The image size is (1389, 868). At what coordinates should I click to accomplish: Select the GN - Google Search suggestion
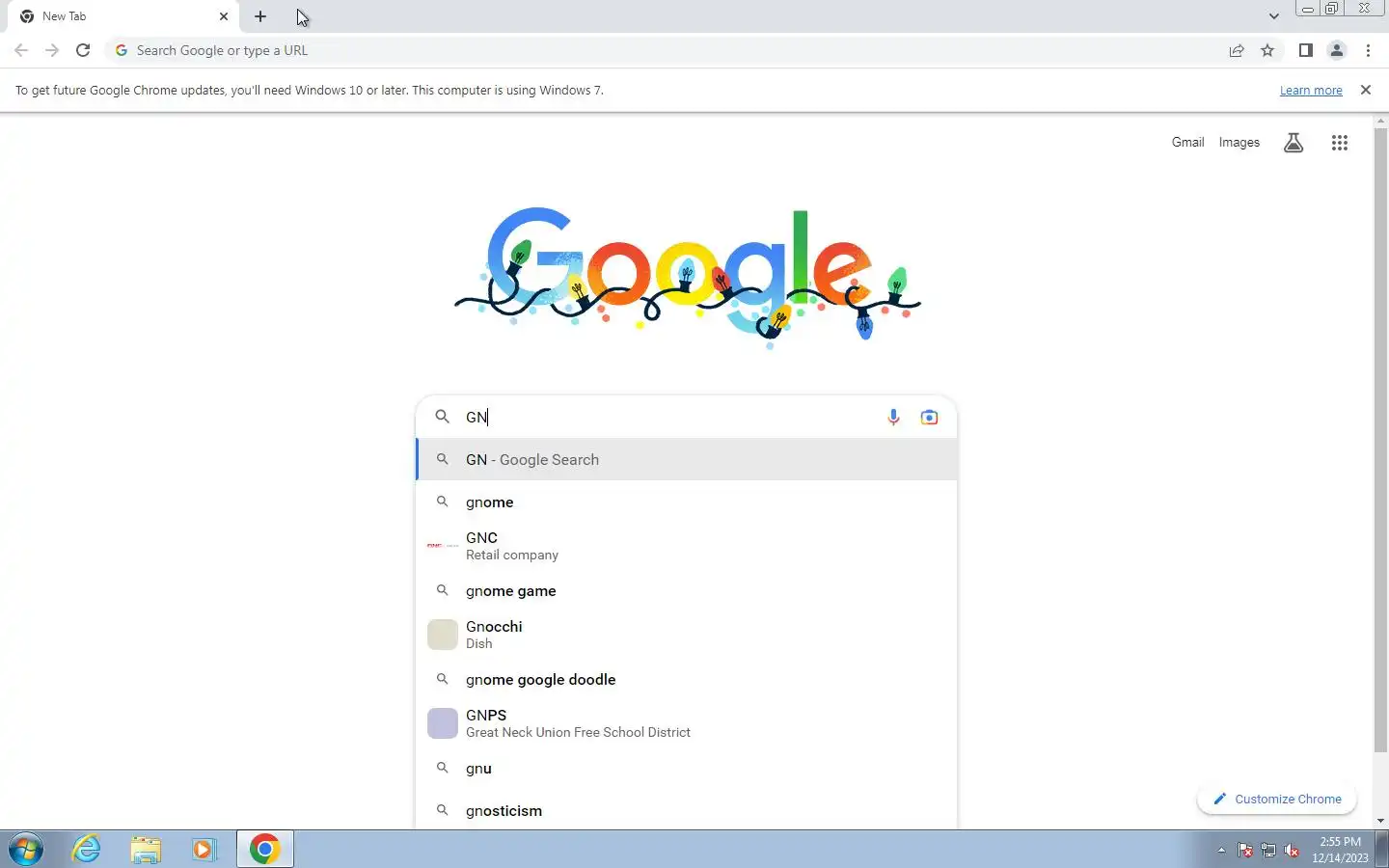click(x=687, y=459)
